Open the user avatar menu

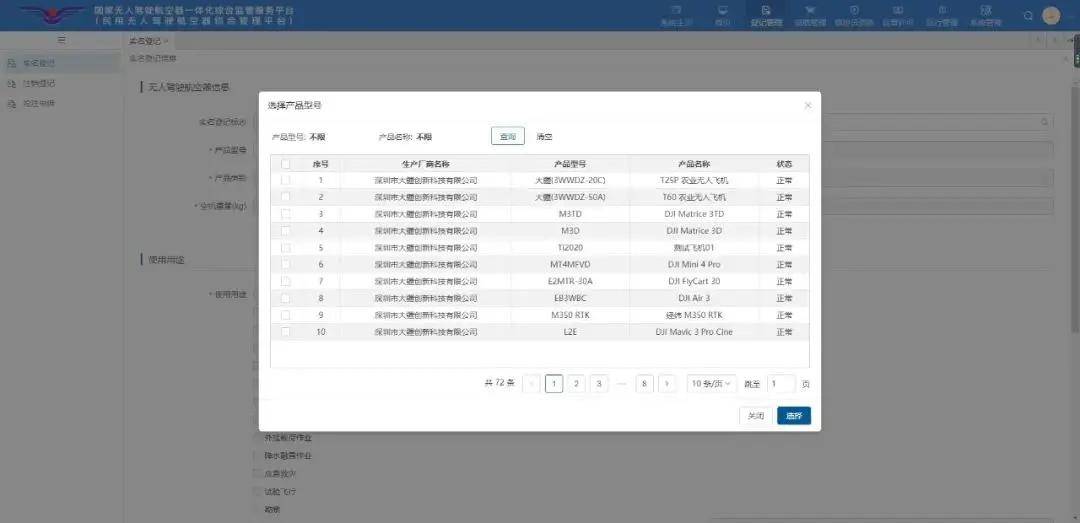click(1051, 16)
